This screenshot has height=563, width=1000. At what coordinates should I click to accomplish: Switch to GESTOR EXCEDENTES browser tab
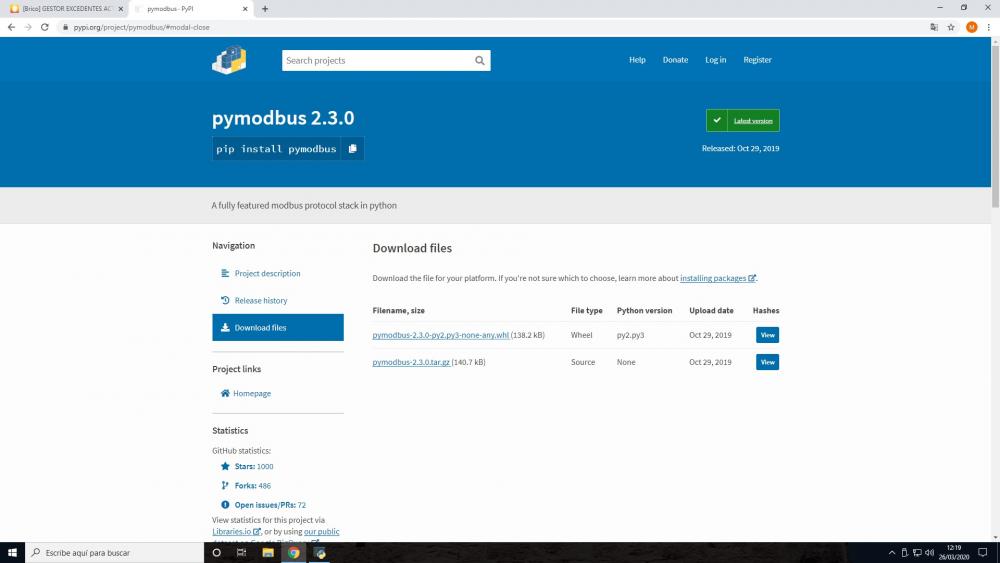(66, 9)
